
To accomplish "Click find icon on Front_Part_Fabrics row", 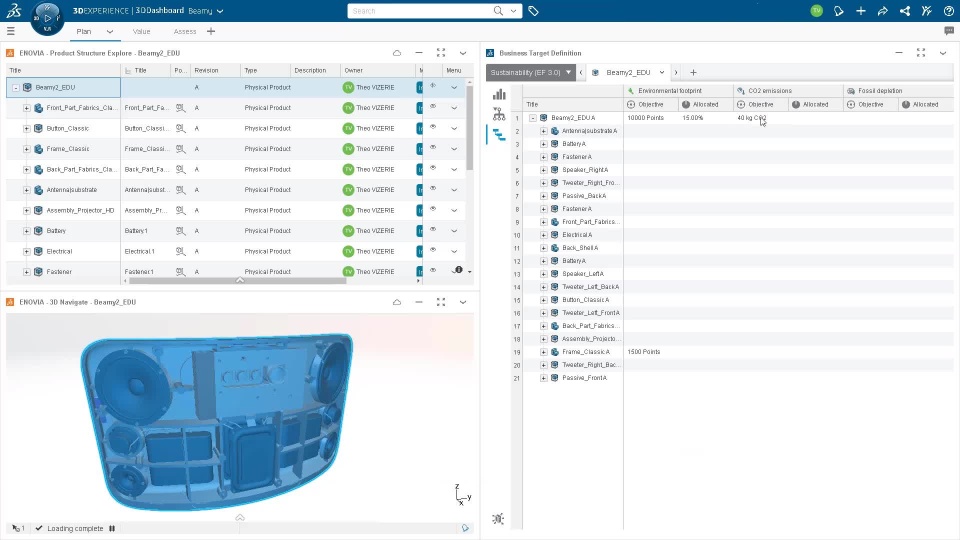I will pyautogui.click(x=180, y=108).
